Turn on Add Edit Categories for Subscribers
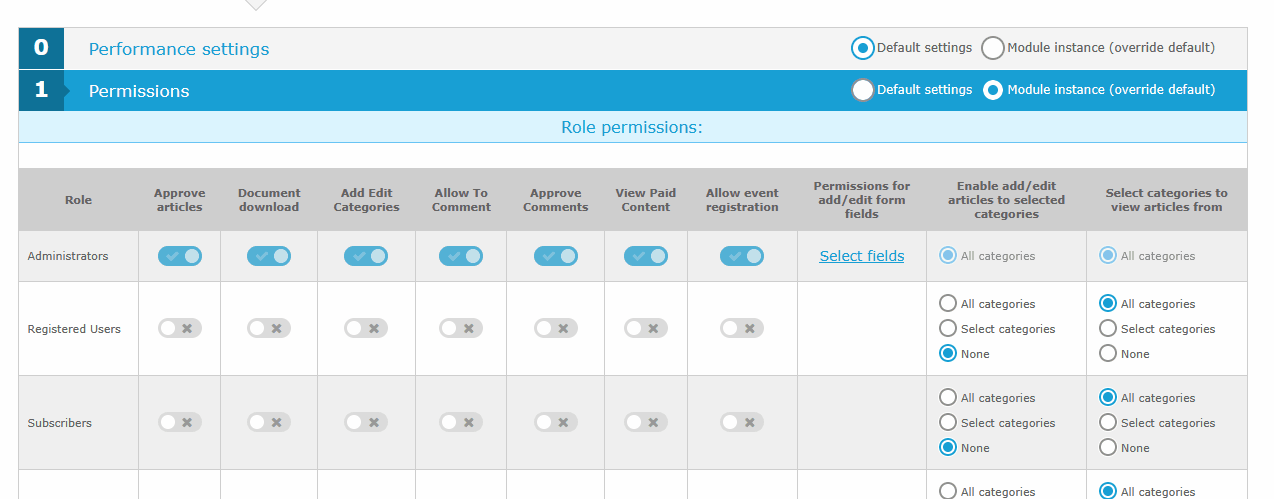 coord(366,422)
